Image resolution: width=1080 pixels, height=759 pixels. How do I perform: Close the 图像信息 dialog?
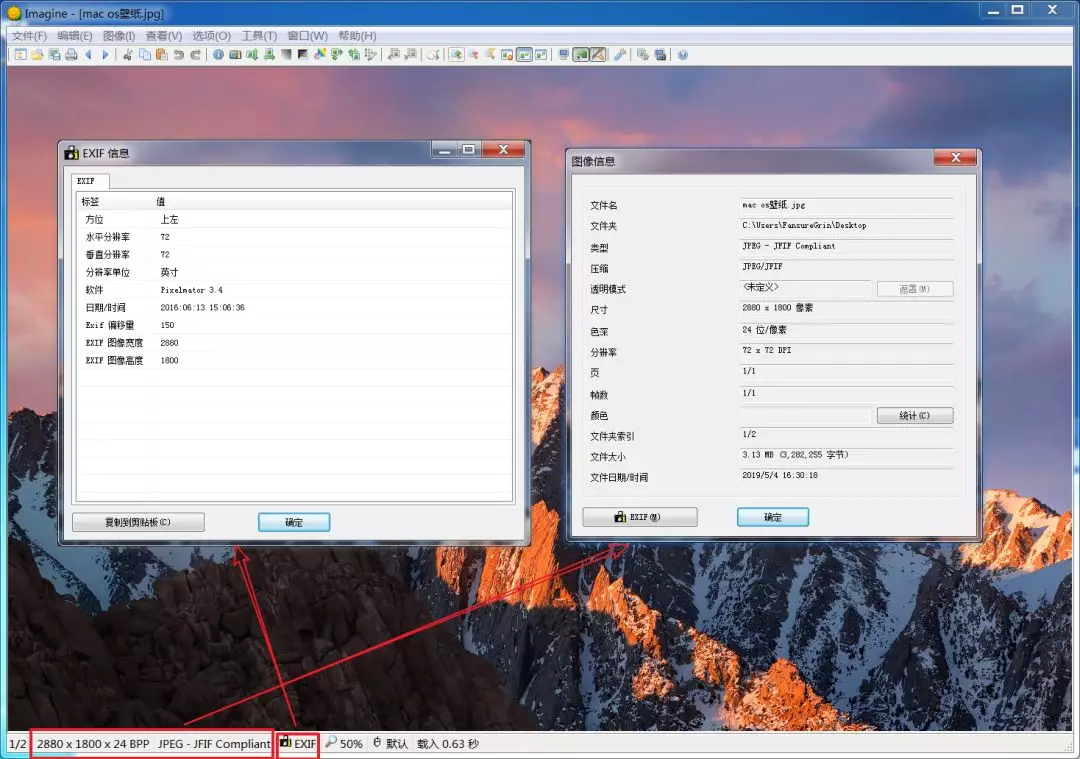(x=955, y=158)
